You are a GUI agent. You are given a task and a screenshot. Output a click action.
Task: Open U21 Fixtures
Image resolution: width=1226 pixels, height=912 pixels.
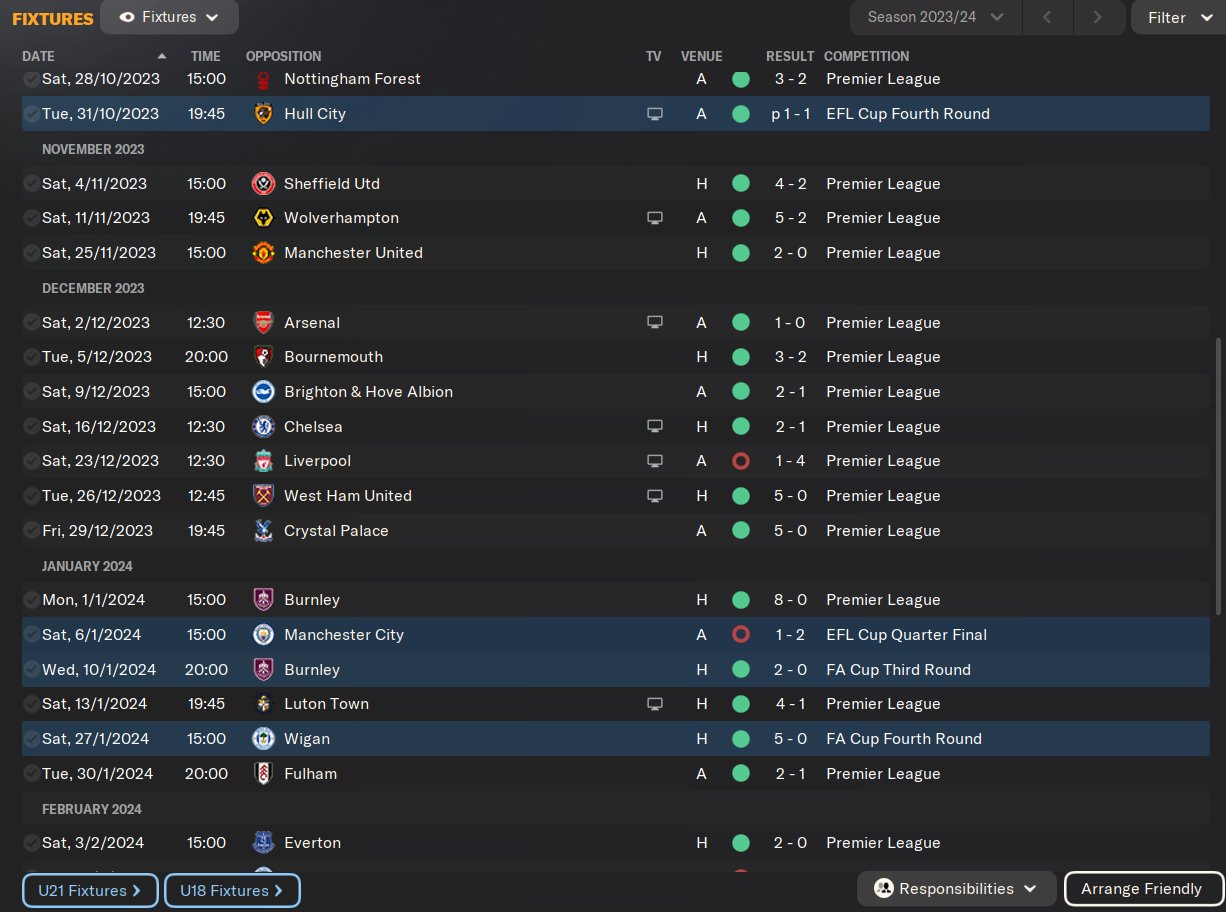90,890
